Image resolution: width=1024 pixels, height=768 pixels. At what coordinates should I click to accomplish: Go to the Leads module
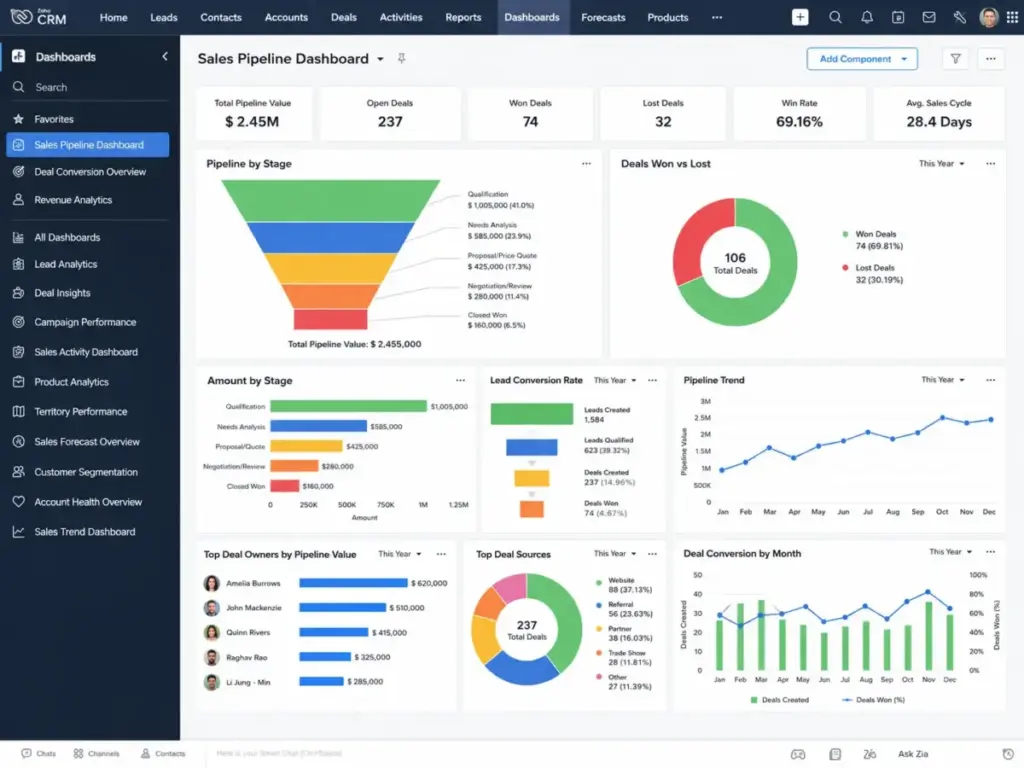coord(164,18)
